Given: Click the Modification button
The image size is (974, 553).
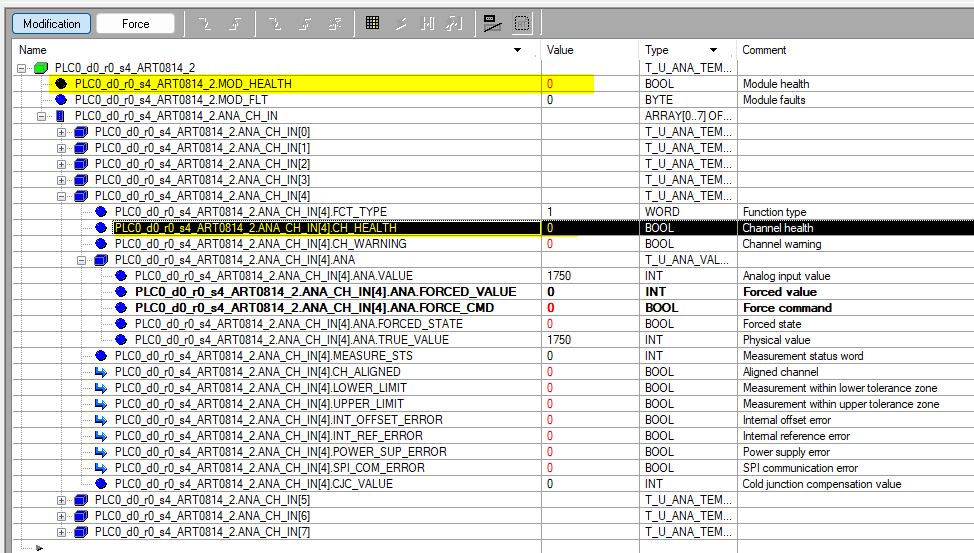Looking at the screenshot, I should click(x=52, y=24).
